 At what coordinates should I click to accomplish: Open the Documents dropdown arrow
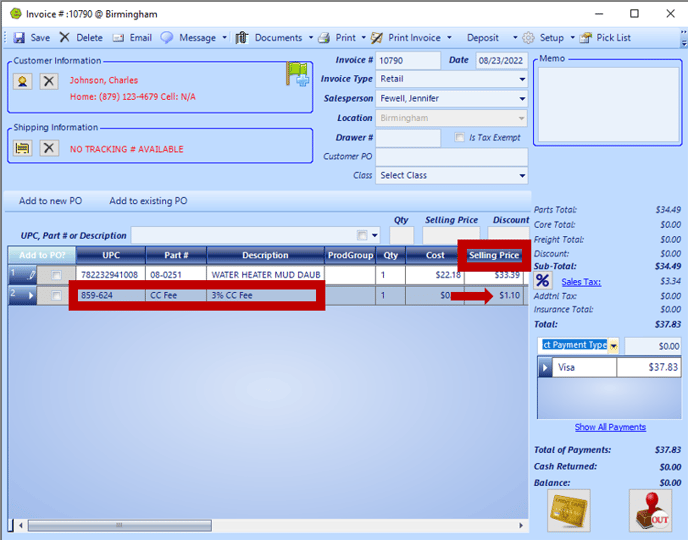coord(311,38)
